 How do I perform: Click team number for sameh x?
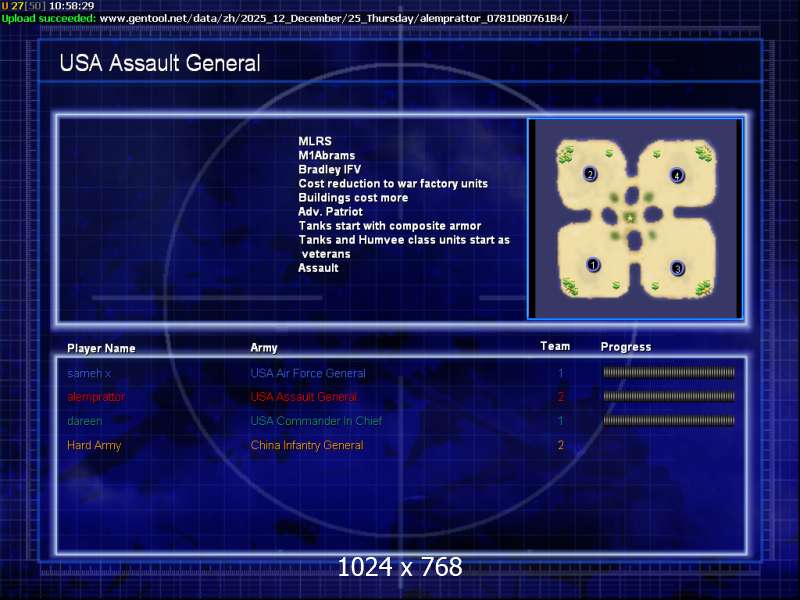[561, 373]
